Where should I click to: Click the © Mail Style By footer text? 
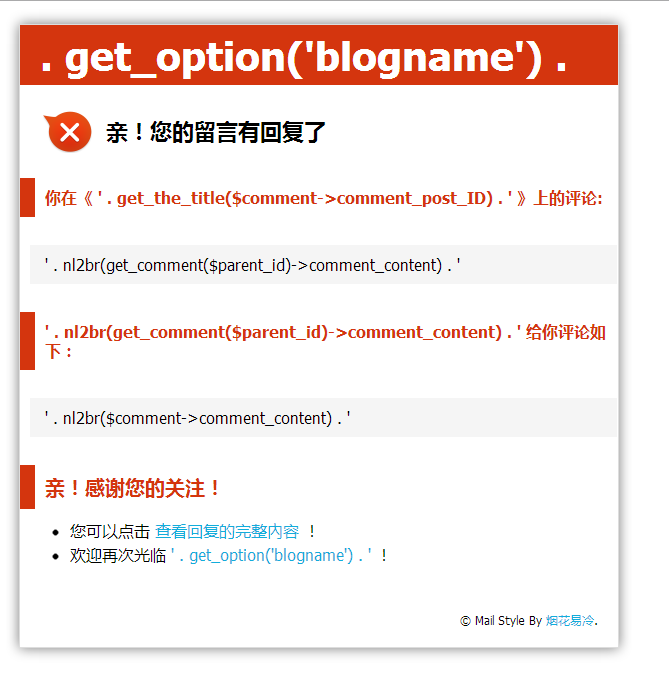pyautogui.click(x=501, y=620)
